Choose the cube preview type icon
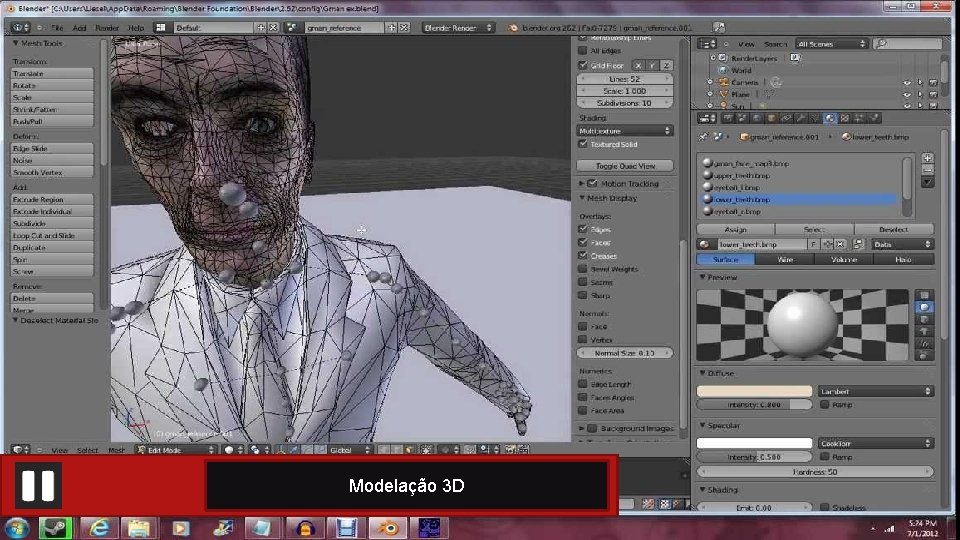Viewport: 960px width, 540px height. click(924, 320)
